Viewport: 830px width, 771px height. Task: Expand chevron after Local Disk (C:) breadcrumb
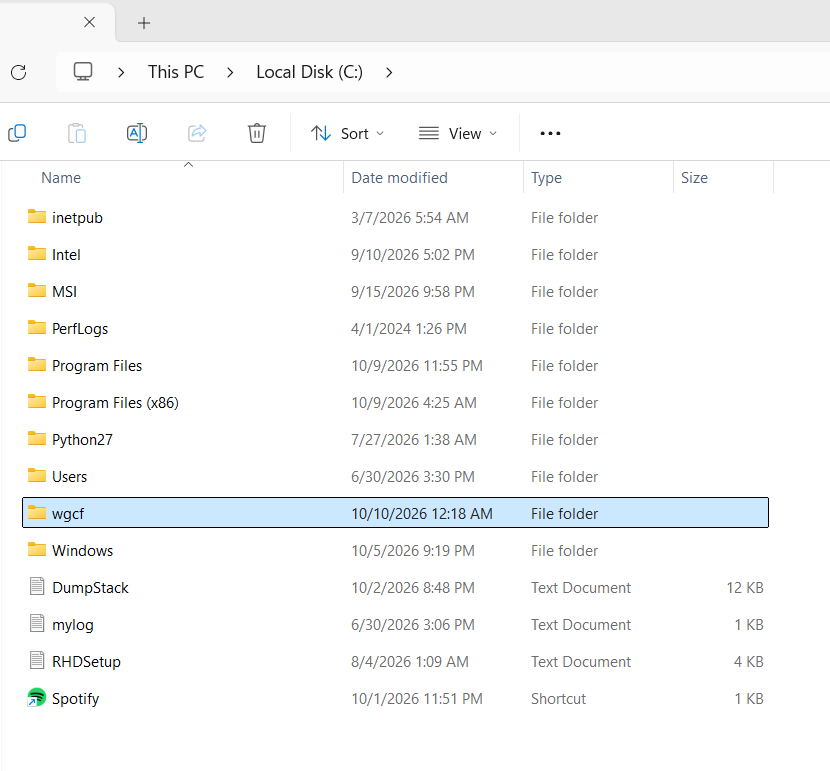389,72
